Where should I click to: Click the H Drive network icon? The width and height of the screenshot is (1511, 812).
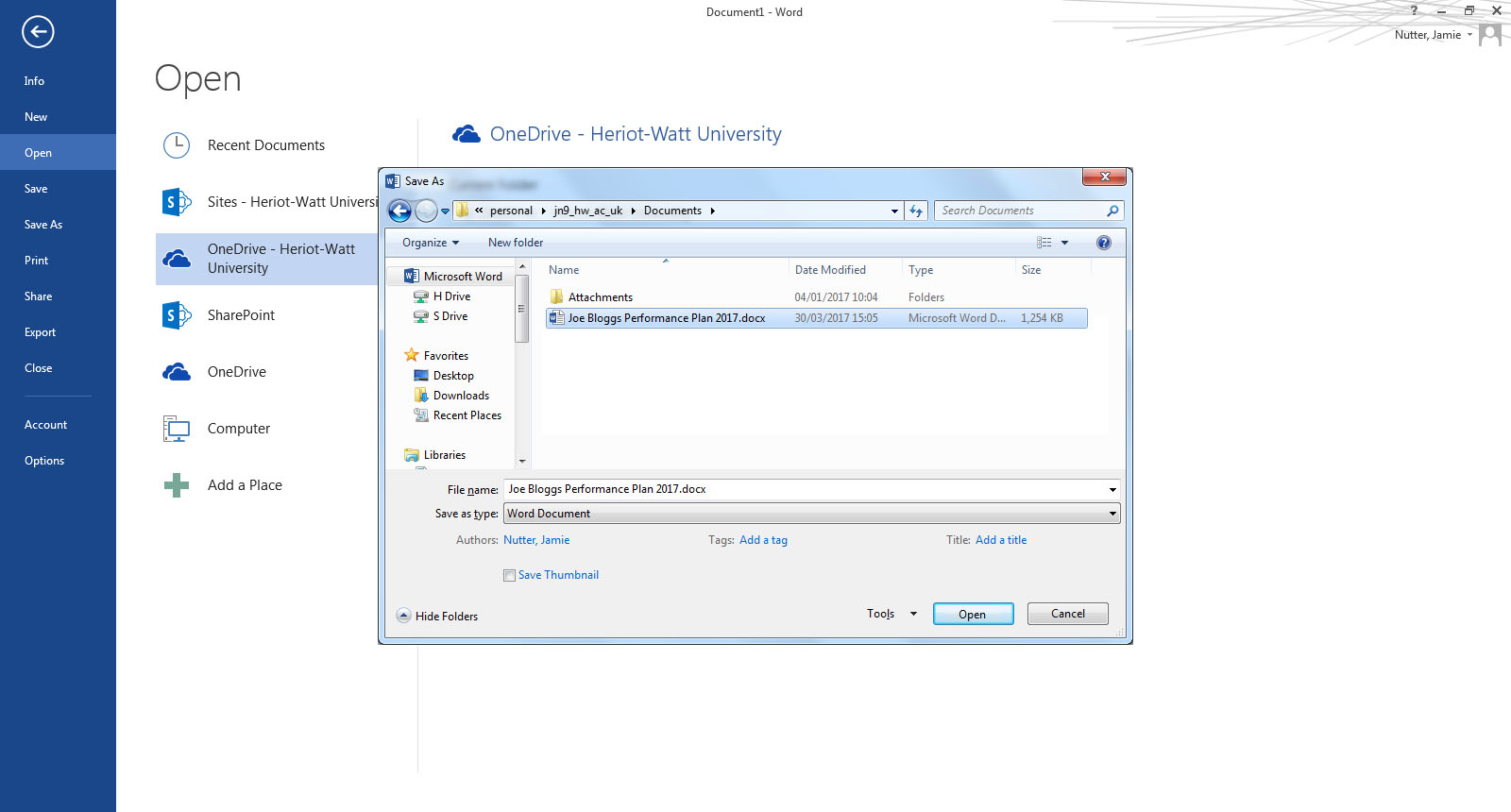[421, 296]
